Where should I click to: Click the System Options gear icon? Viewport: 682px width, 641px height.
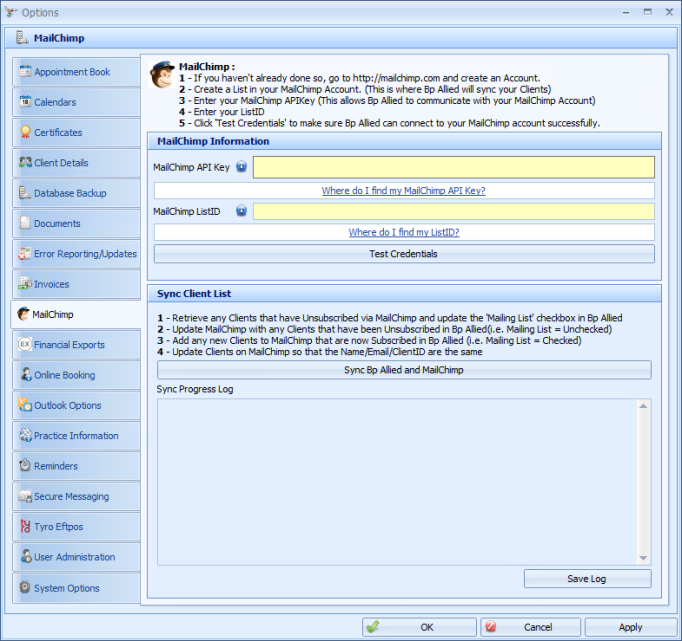(25, 587)
